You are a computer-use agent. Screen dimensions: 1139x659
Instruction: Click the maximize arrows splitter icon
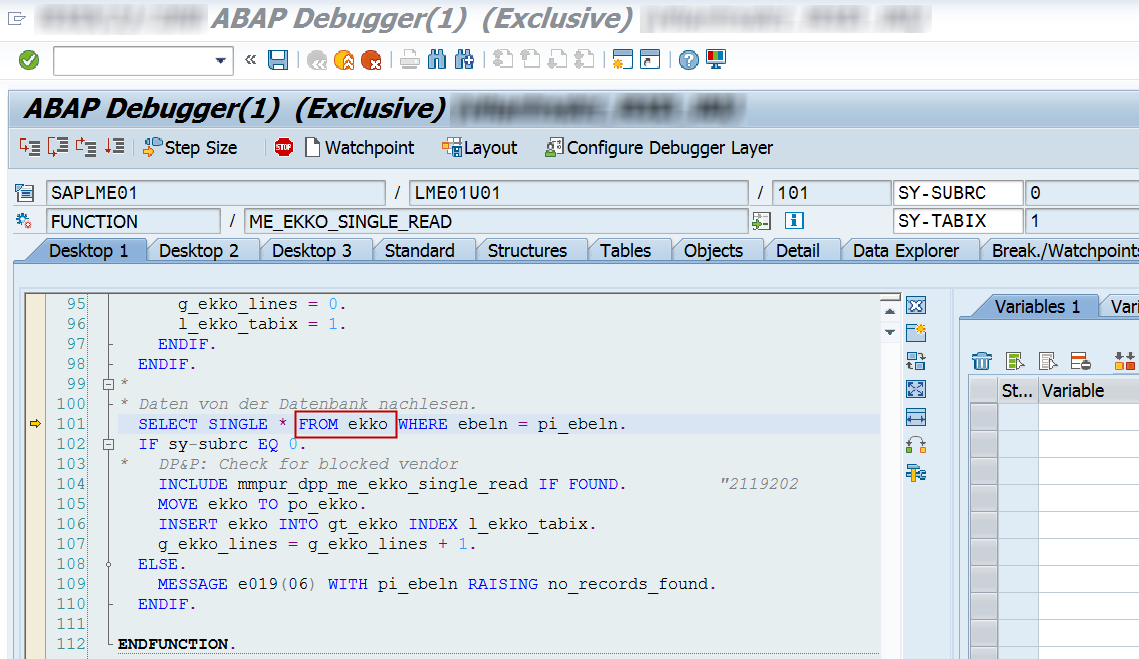(915, 389)
